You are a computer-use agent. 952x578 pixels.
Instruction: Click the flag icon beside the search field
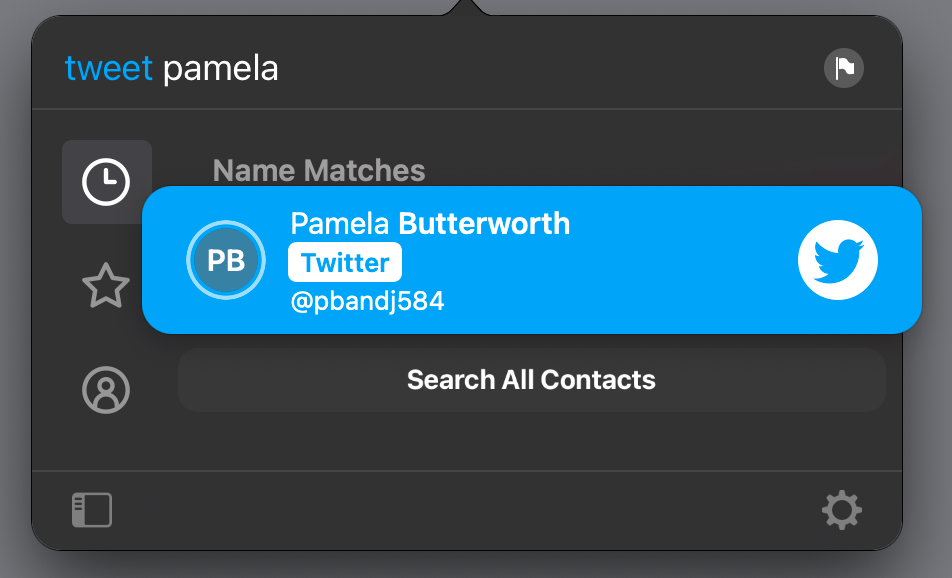(843, 68)
